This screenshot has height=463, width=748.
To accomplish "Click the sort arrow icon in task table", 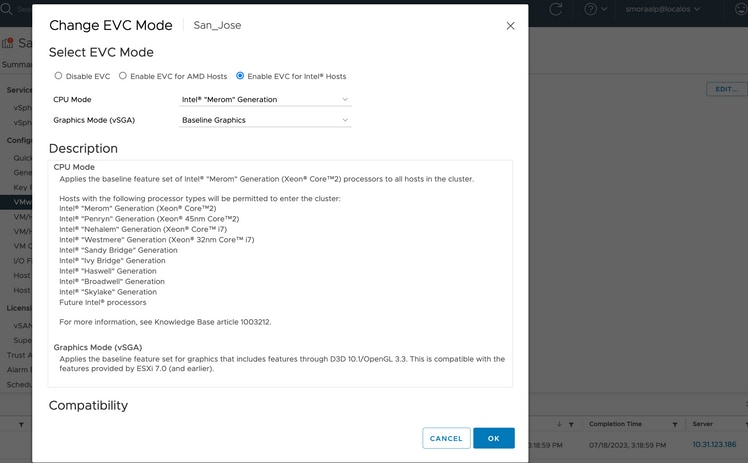I will pyautogui.click(x=559, y=424).
